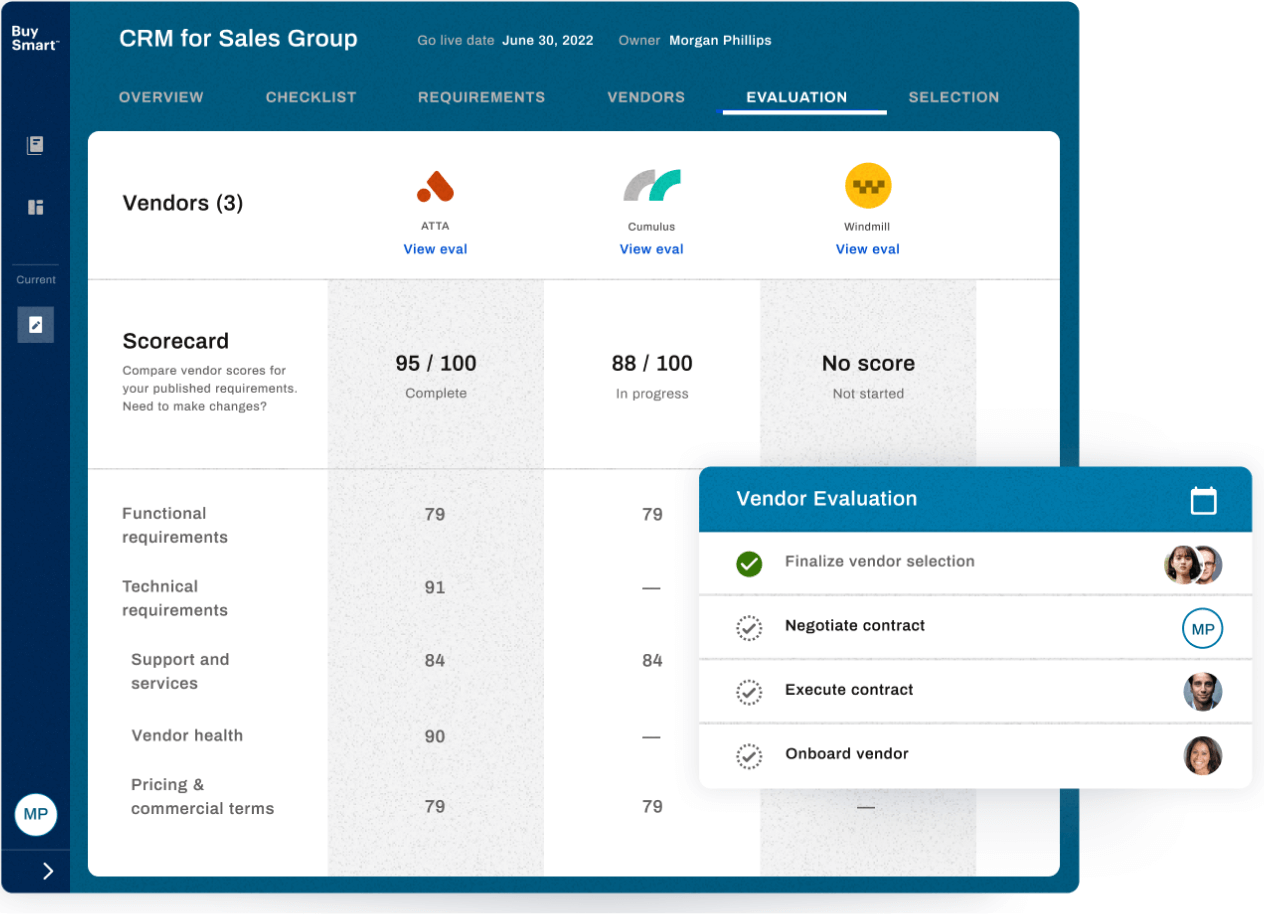The height and width of the screenshot is (914, 1264).
Task: Open the dashboard layout icon in sidebar
Action: (35, 207)
